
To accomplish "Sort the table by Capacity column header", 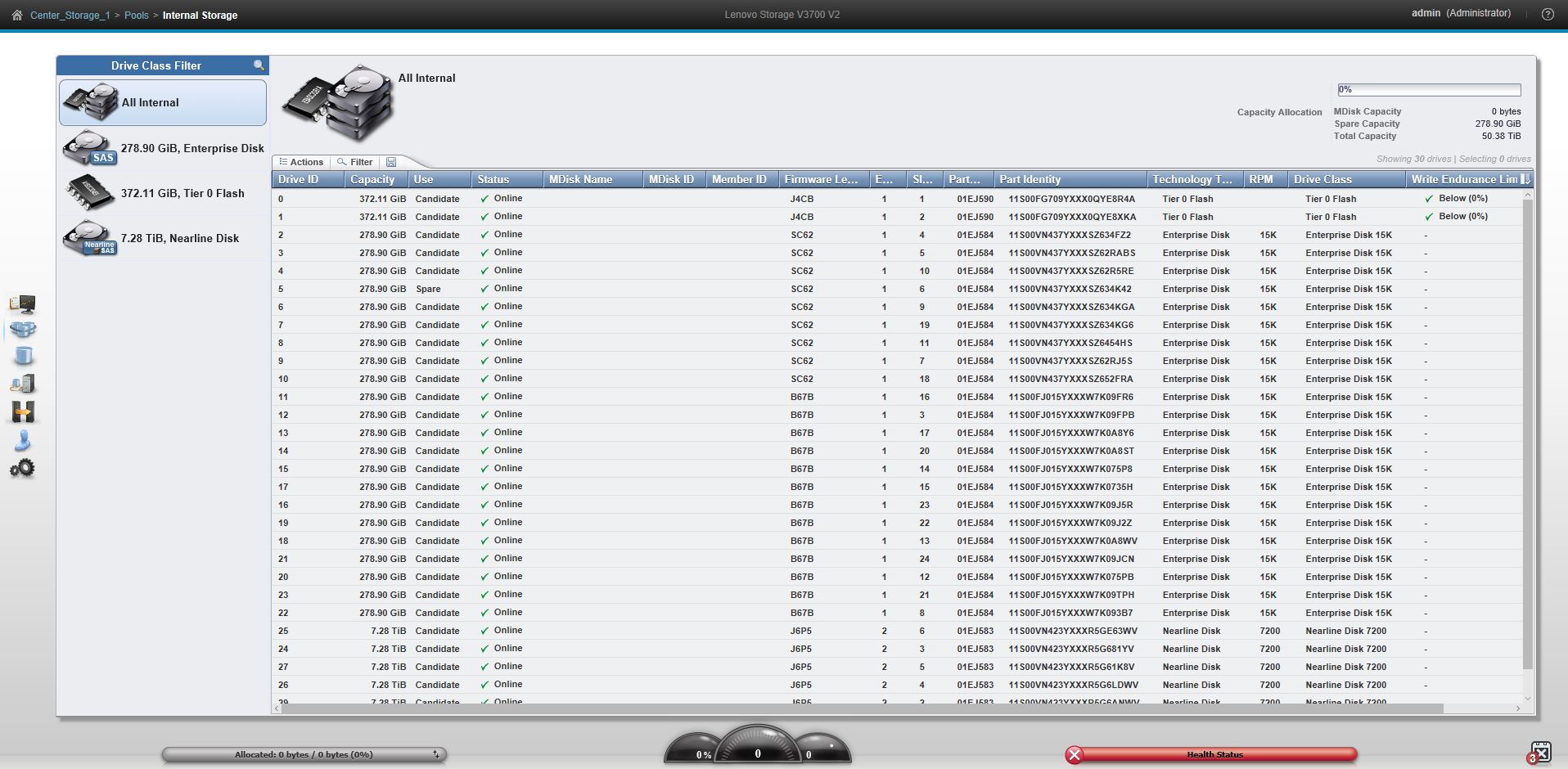I will pyautogui.click(x=372, y=179).
